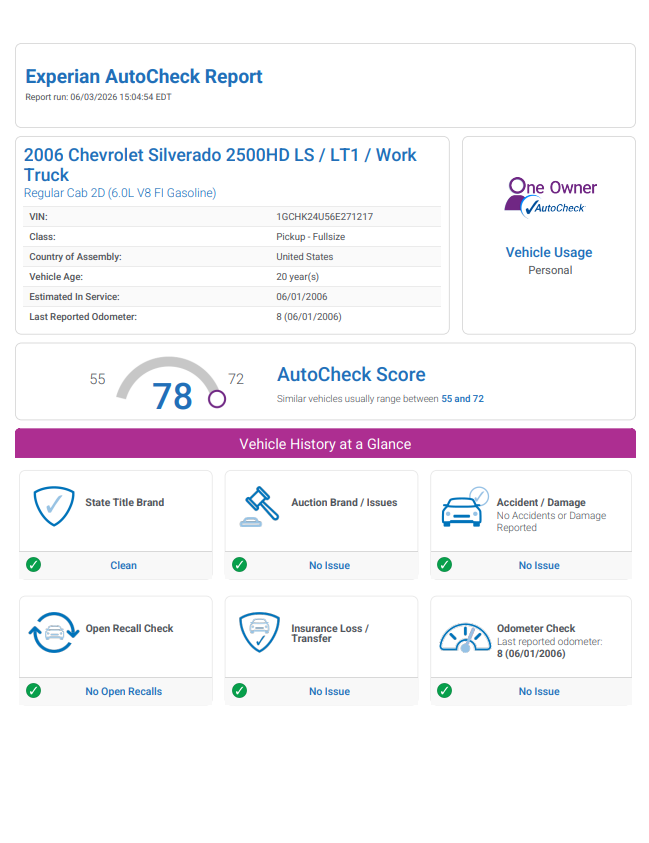Click the Insurance Loss / Transfer label
Screen dimensions: 649x843
click(330, 633)
